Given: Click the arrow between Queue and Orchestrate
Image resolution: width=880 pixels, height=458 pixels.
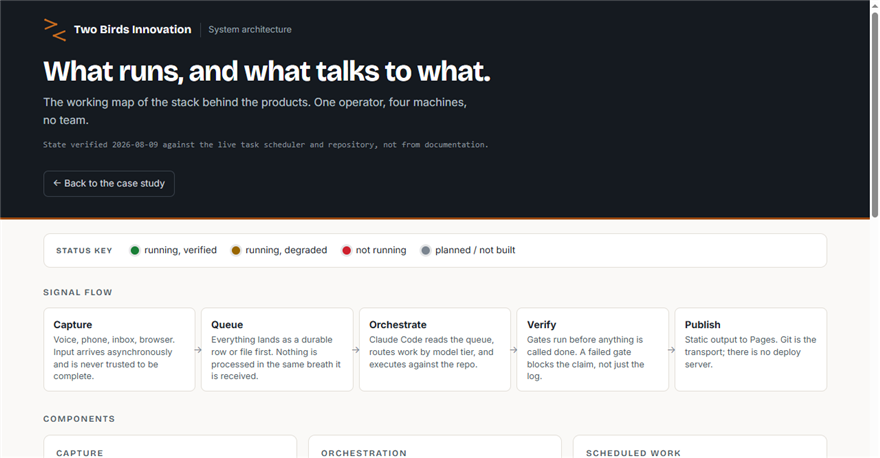Looking at the screenshot, I should [356, 350].
